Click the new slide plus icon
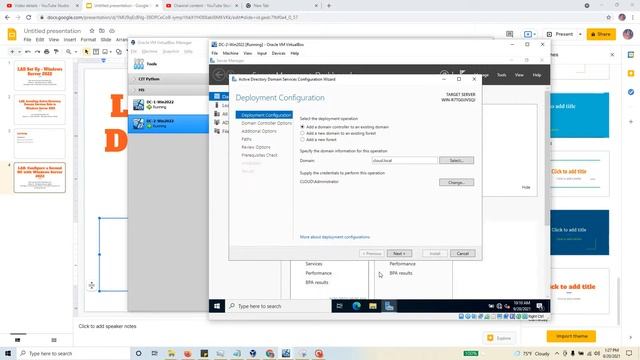 [x=12, y=52]
